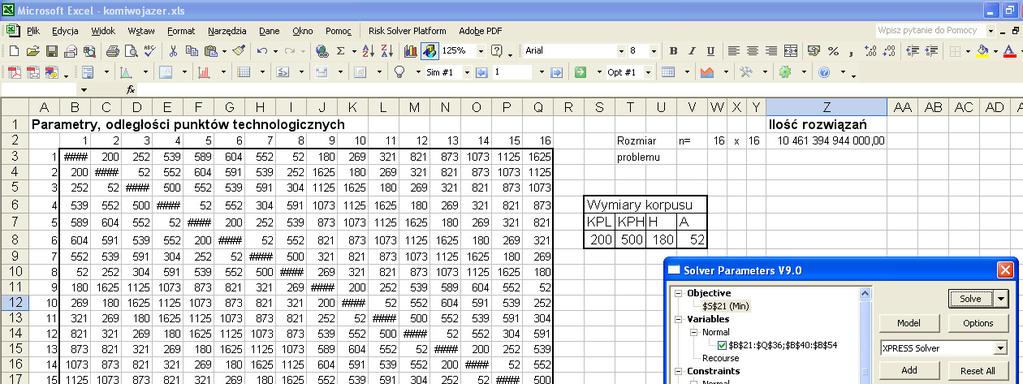Click the Merge and Center icon

click(x=791, y=51)
